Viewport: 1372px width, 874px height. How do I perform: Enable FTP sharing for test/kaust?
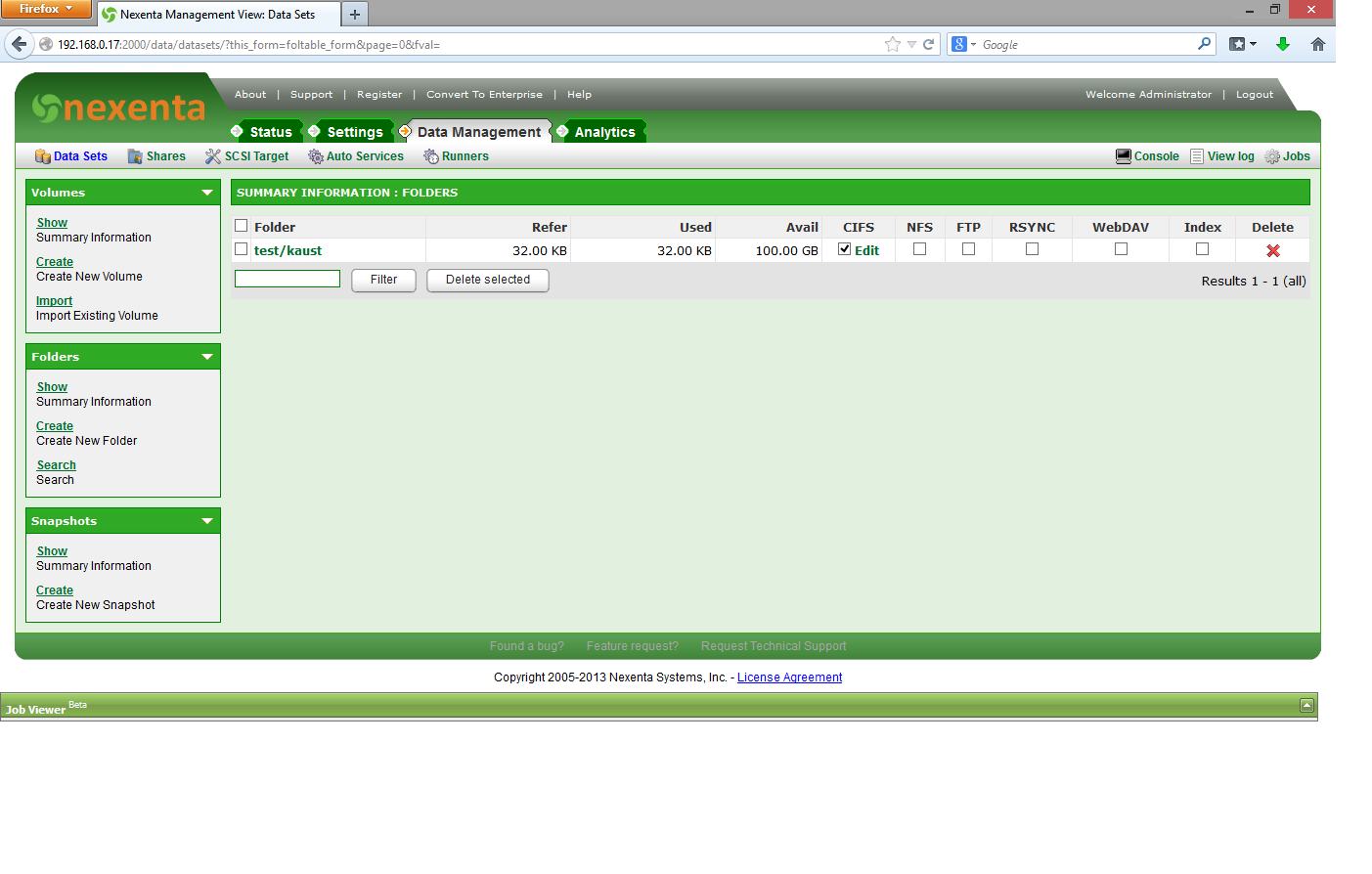coord(968,249)
